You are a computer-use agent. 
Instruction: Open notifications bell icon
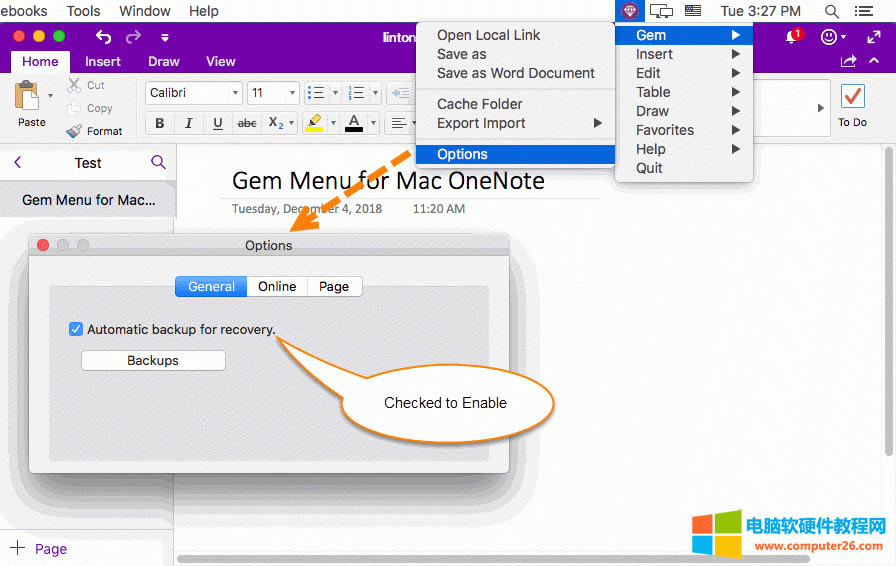[792, 37]
